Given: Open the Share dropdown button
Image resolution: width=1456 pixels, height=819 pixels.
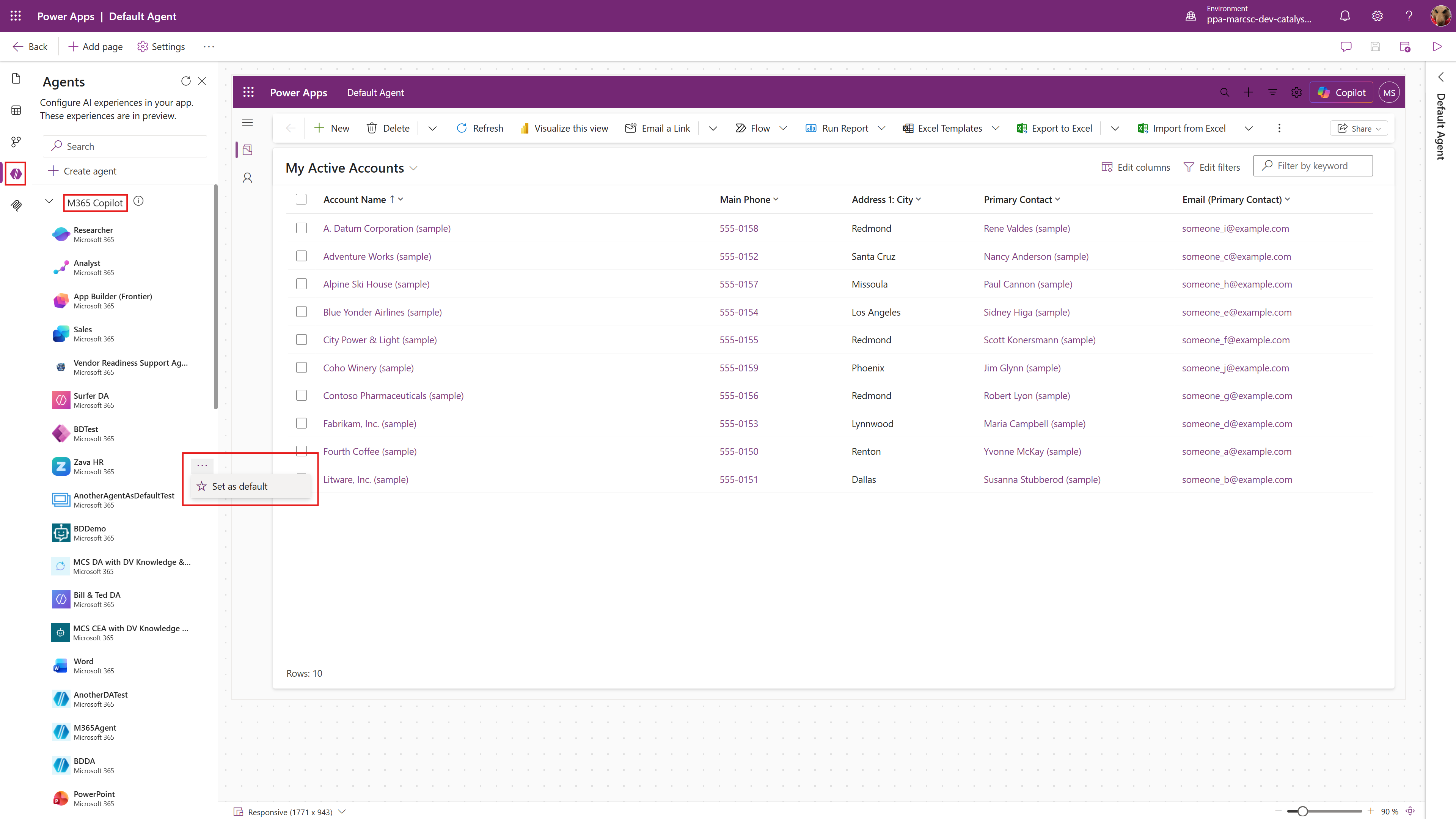Looking at the screenshot, I should [1359, 128].
